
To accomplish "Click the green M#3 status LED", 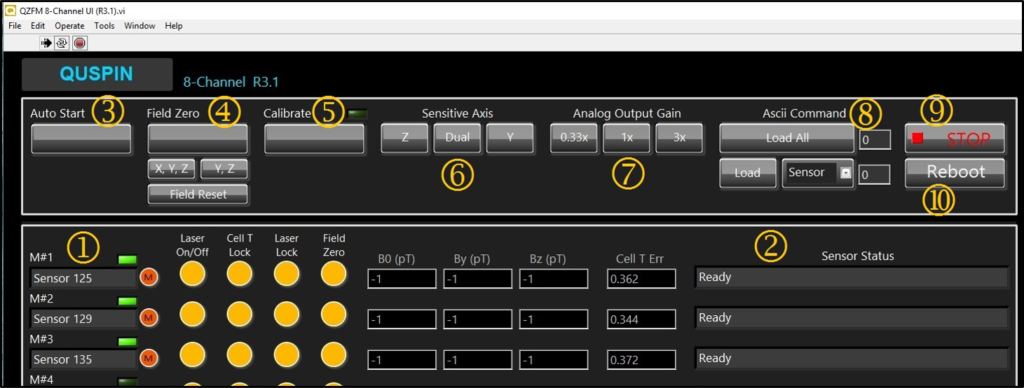I will pyautogui.click(x=127, y=342).
